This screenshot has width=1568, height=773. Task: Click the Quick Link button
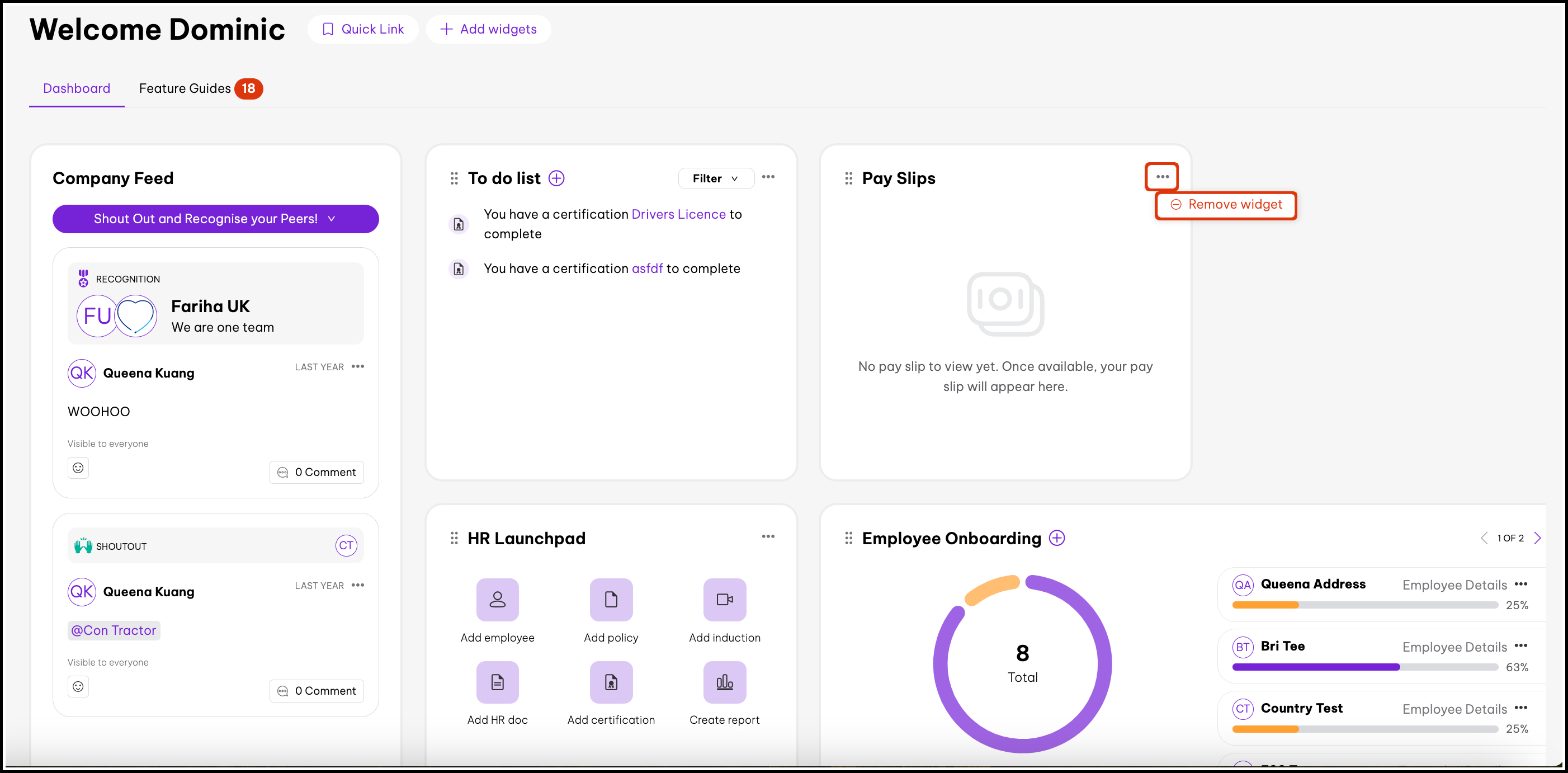[x=363, y=29]
